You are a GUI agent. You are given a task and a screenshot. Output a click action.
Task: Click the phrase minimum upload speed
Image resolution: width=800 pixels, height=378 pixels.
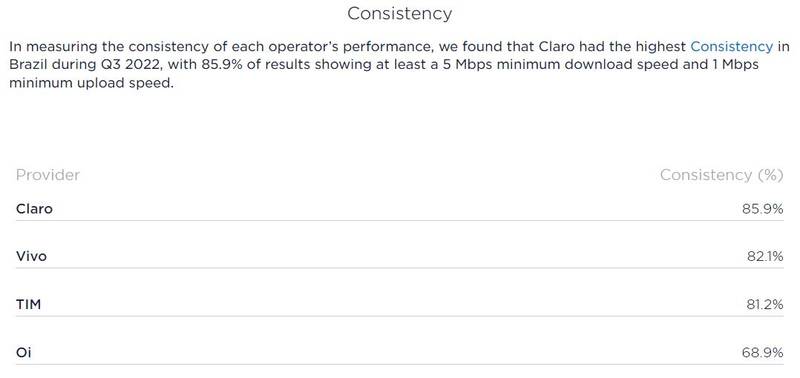point(90,83)
